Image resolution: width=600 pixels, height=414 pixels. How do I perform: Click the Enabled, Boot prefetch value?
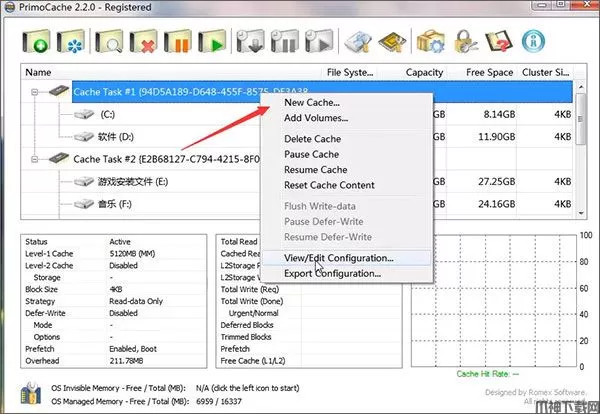pyautogui.click(x=133, y=349)
